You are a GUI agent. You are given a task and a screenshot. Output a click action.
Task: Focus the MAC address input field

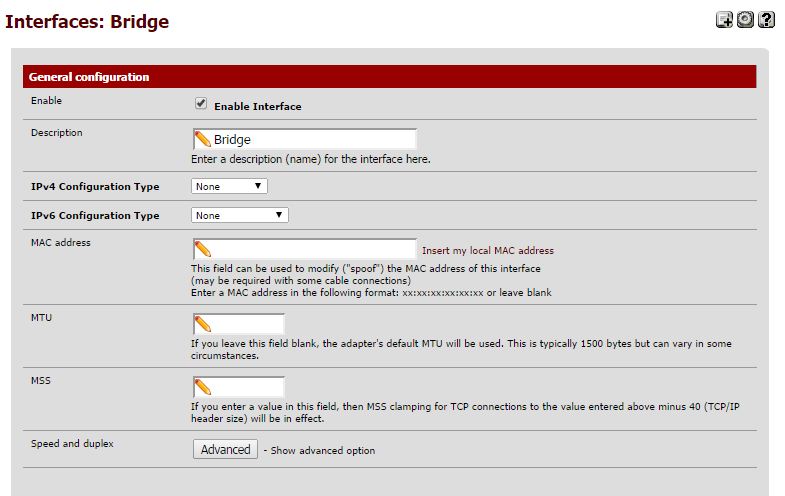click(x=304, y=249)
